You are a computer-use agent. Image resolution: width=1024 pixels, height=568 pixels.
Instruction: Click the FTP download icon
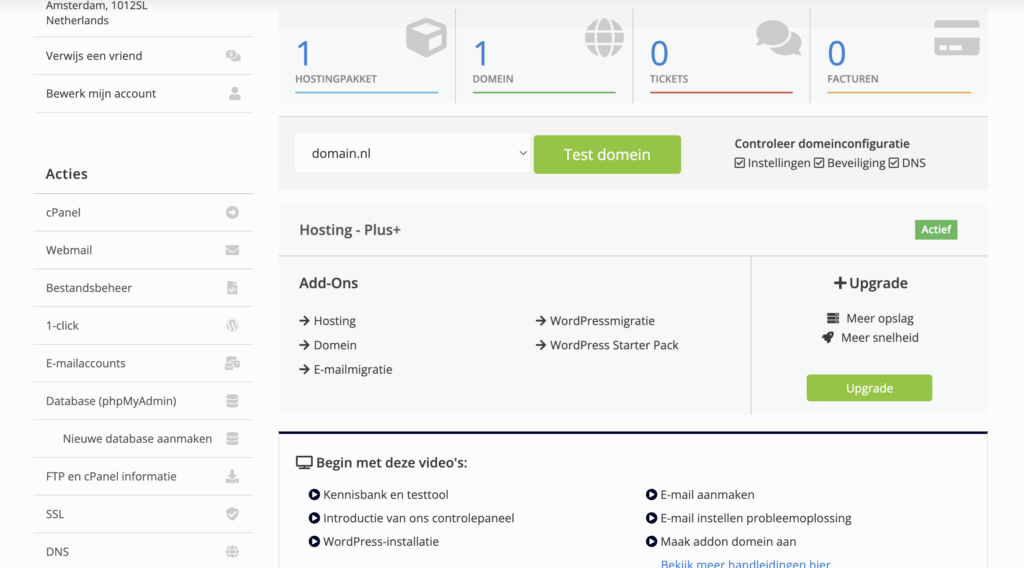232,476
